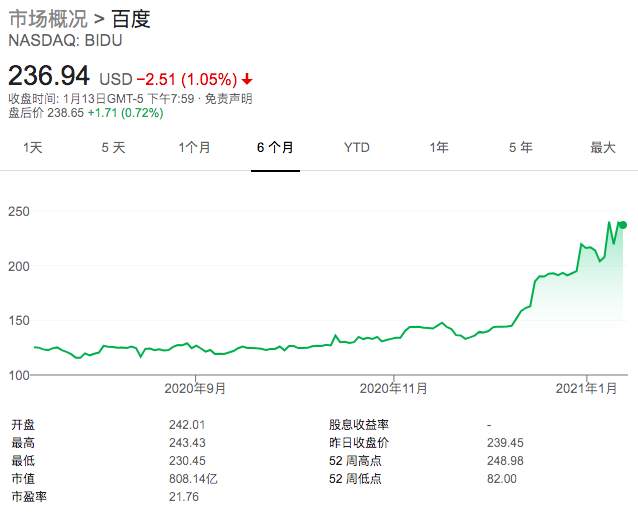
Task: Click the 开盘 label
Action: click(x=23, y=425)
